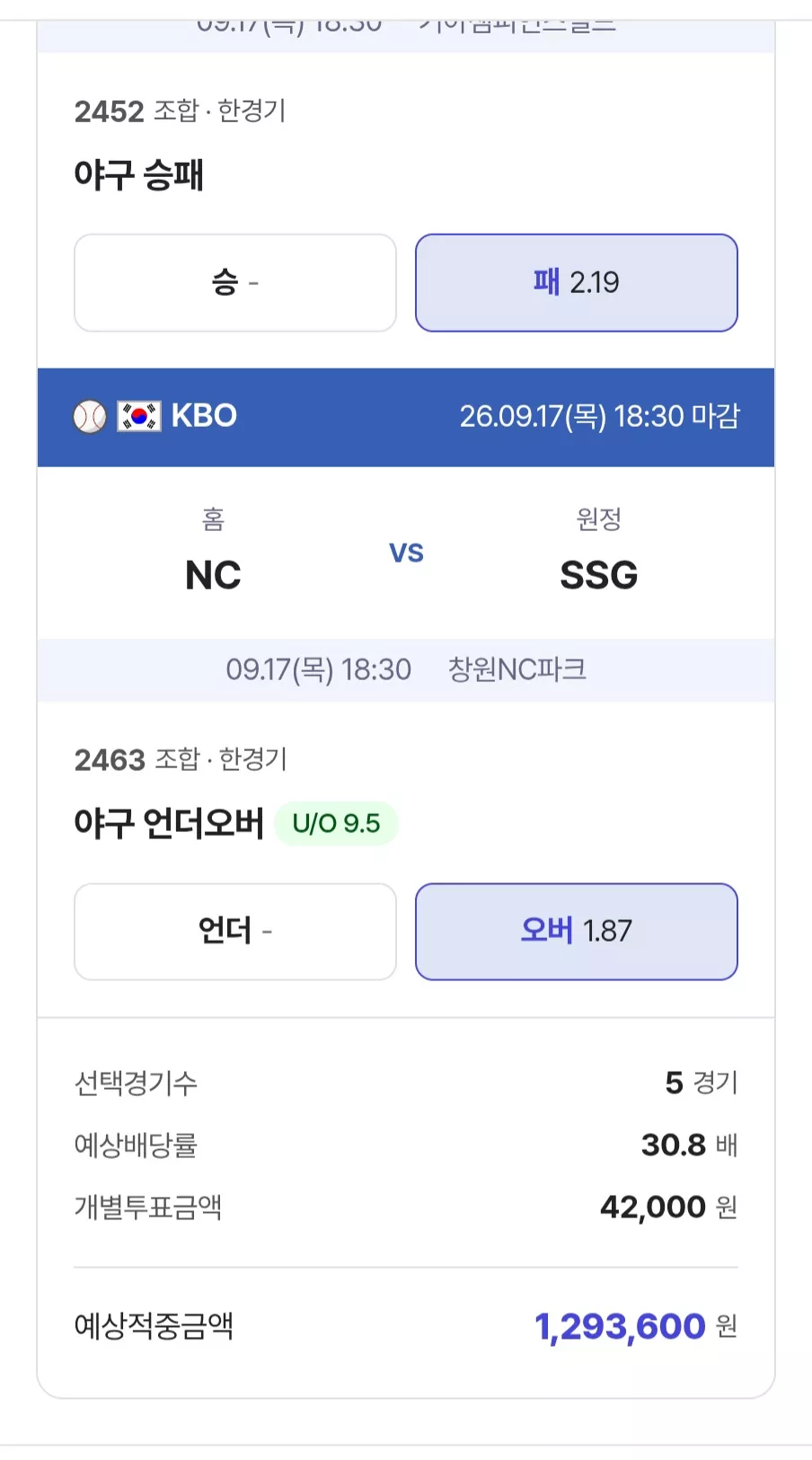The height and width of the screenshot is (1460, 812).
Task: Click the South Korea flag icon
Action: tap(139, 417)
